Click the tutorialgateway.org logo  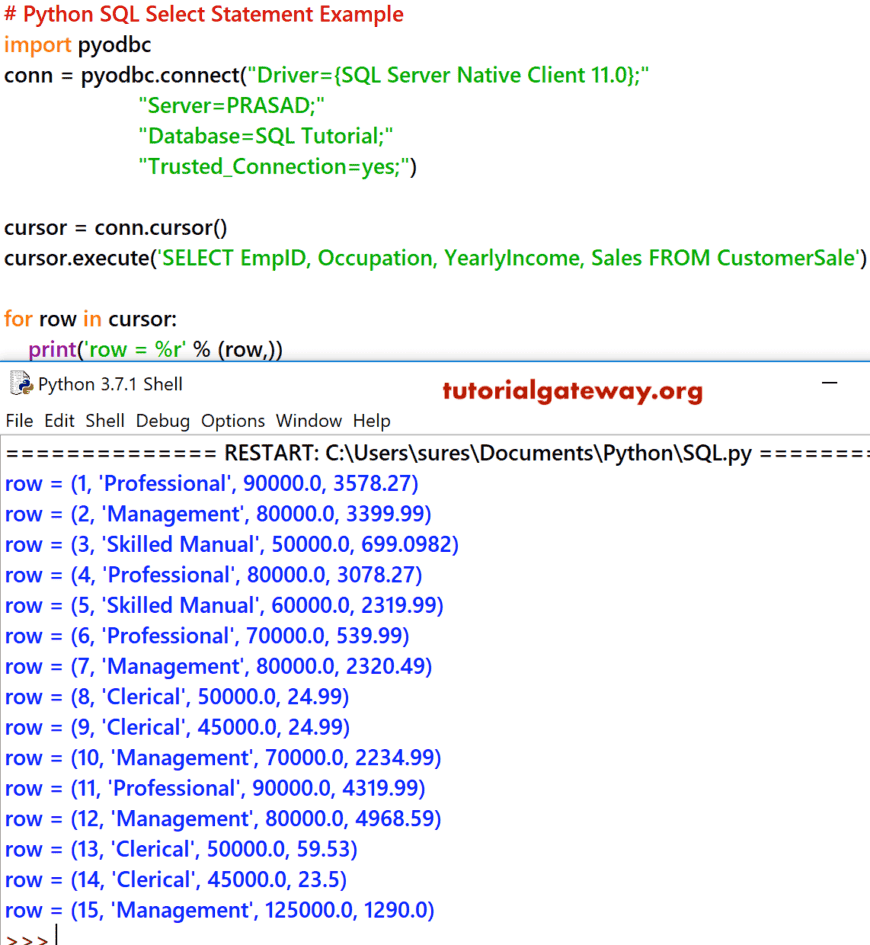(572, 391)
